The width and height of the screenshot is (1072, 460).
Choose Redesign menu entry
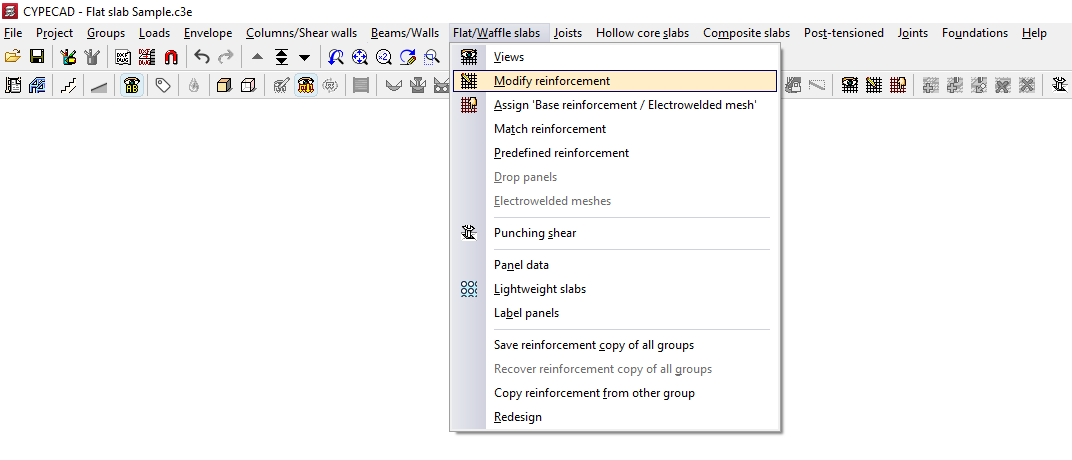(x=614, y=416)
